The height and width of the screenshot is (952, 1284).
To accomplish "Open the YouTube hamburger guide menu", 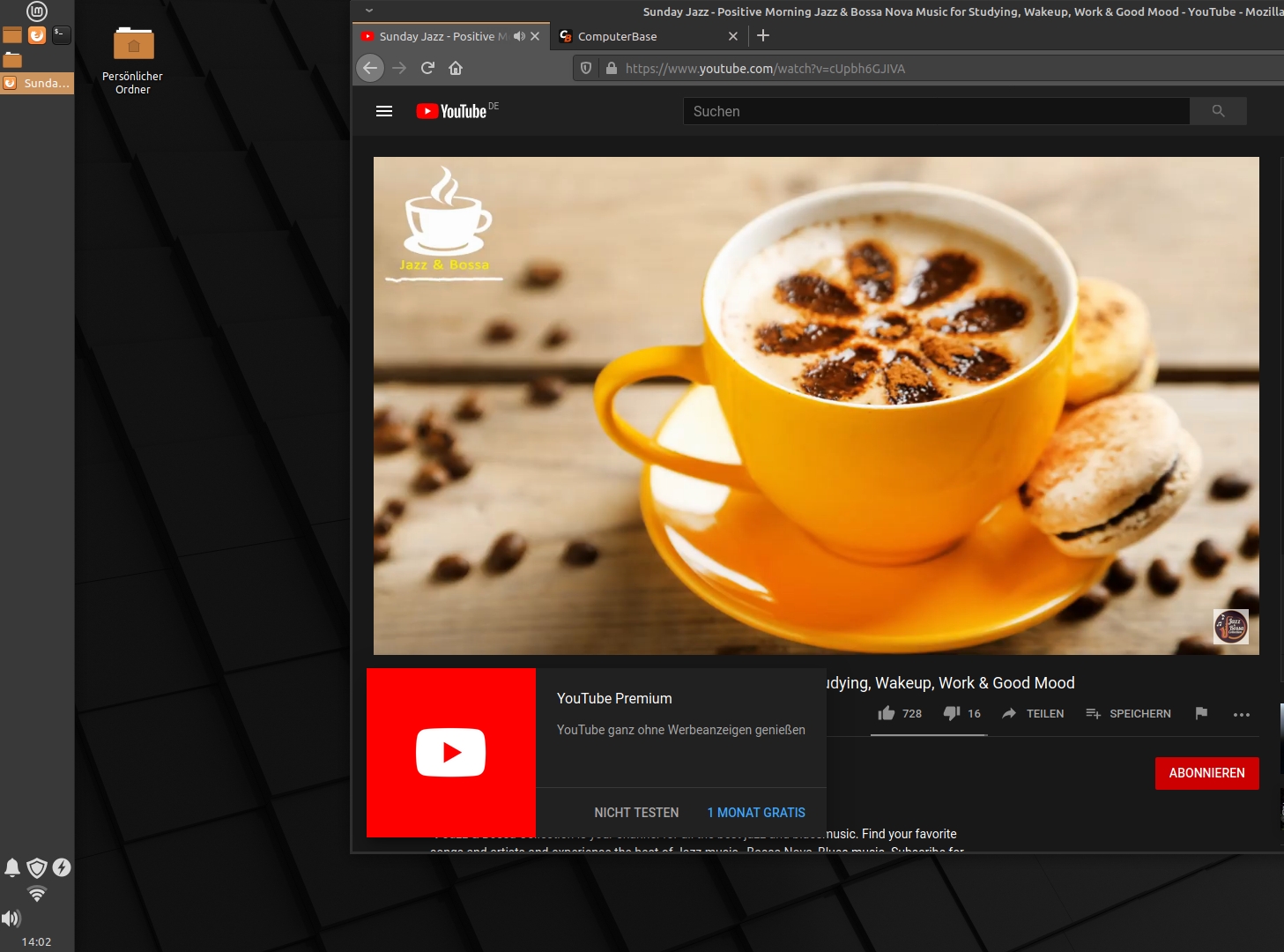I will 384,111.
